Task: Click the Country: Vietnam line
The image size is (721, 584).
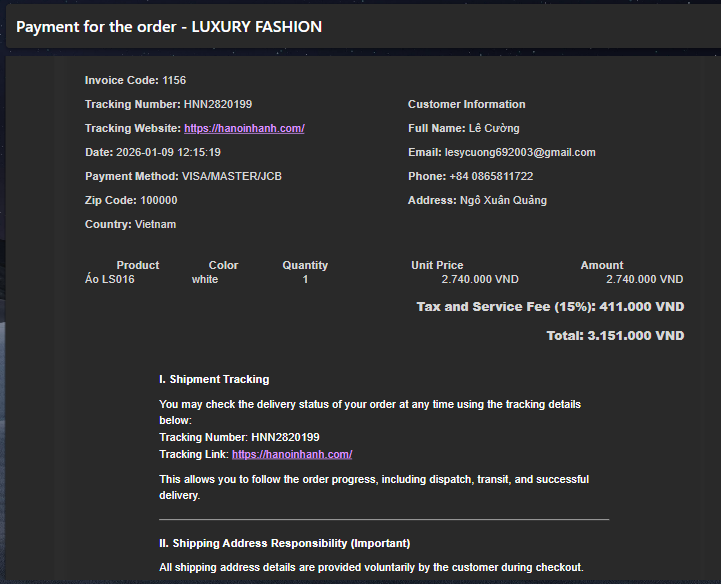Action: pos(130,224)
